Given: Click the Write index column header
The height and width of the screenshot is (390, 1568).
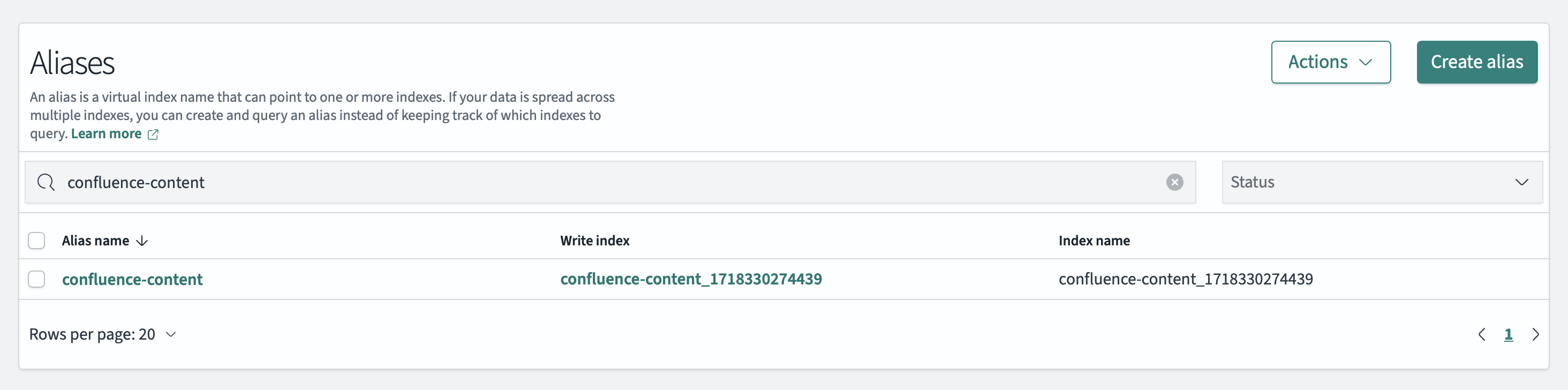Looking at the screenshot, I should pyautogui.click(x=595, y=241).
